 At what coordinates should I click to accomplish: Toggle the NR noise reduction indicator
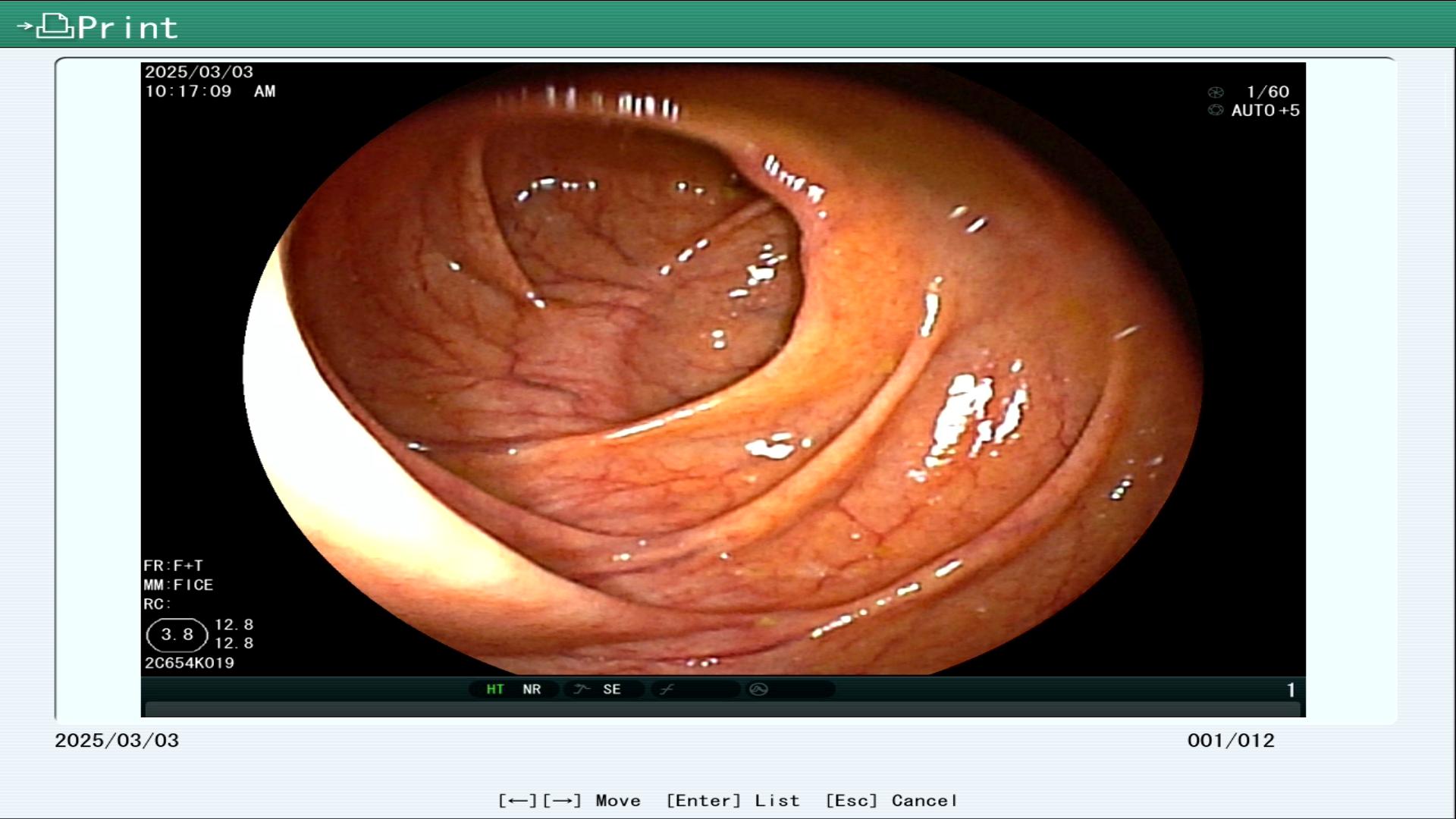[x=532, y=689]
